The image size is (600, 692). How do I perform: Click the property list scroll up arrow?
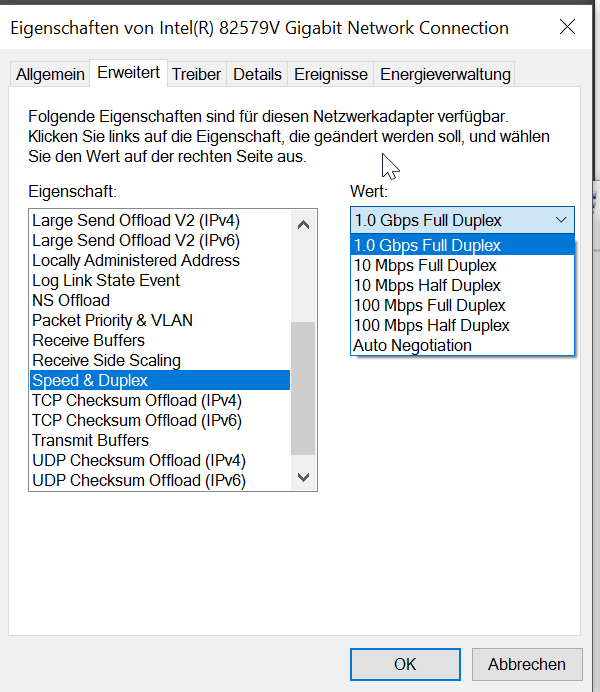[x=304, y=225]
